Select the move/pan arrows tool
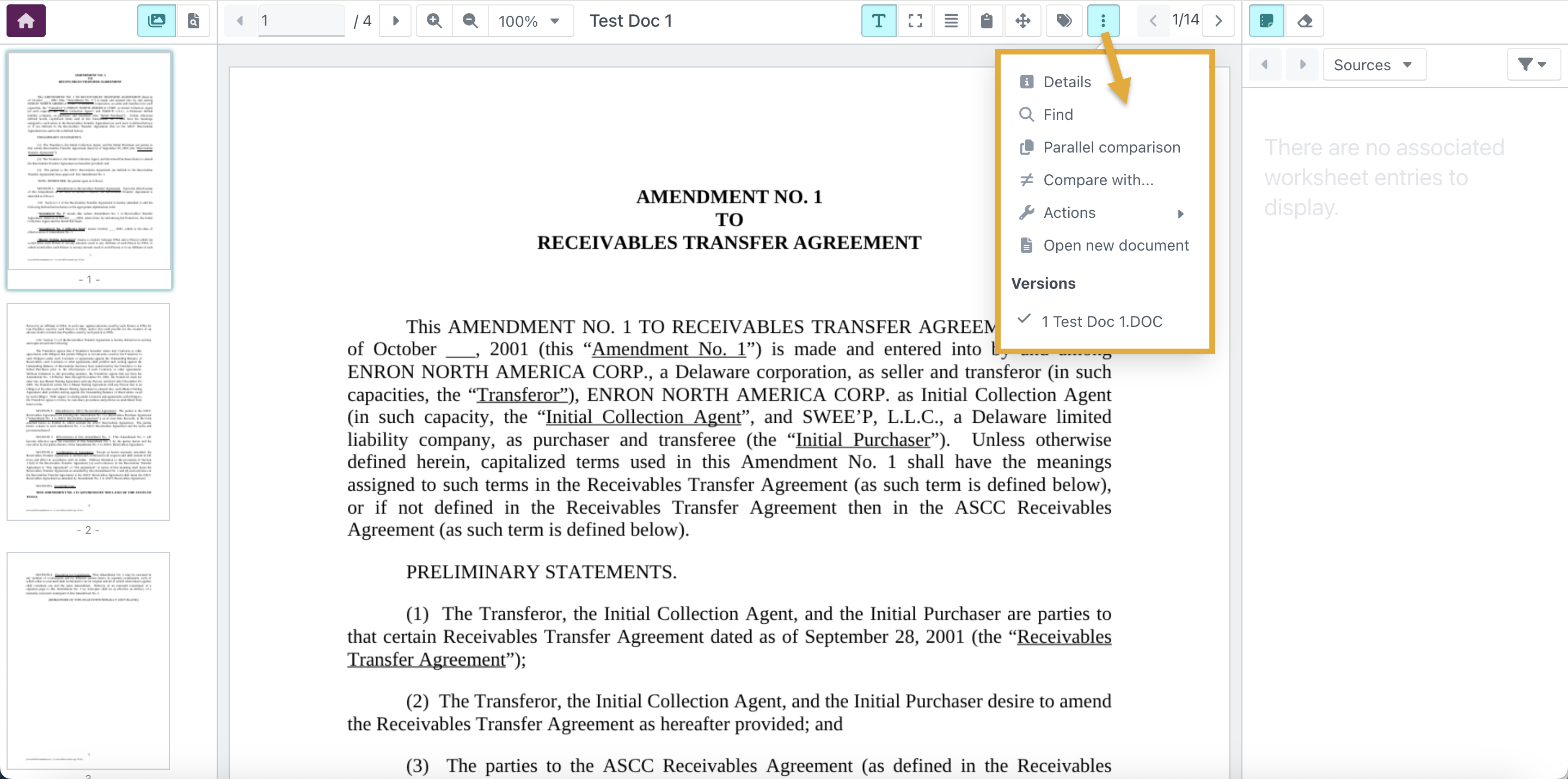Viewport: 1568px width, 779px height. (x=1022, y=21)
